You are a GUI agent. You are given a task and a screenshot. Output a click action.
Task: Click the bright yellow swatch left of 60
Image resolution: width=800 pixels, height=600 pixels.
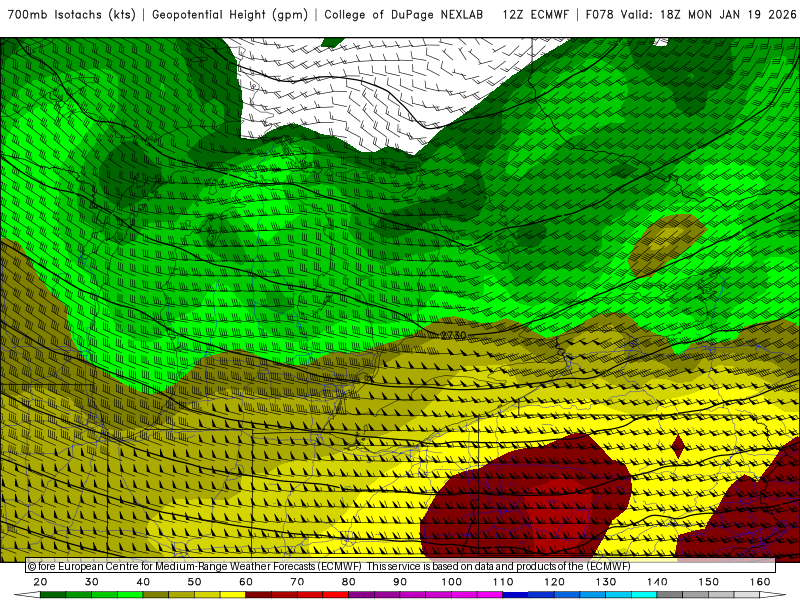(233, 595)
